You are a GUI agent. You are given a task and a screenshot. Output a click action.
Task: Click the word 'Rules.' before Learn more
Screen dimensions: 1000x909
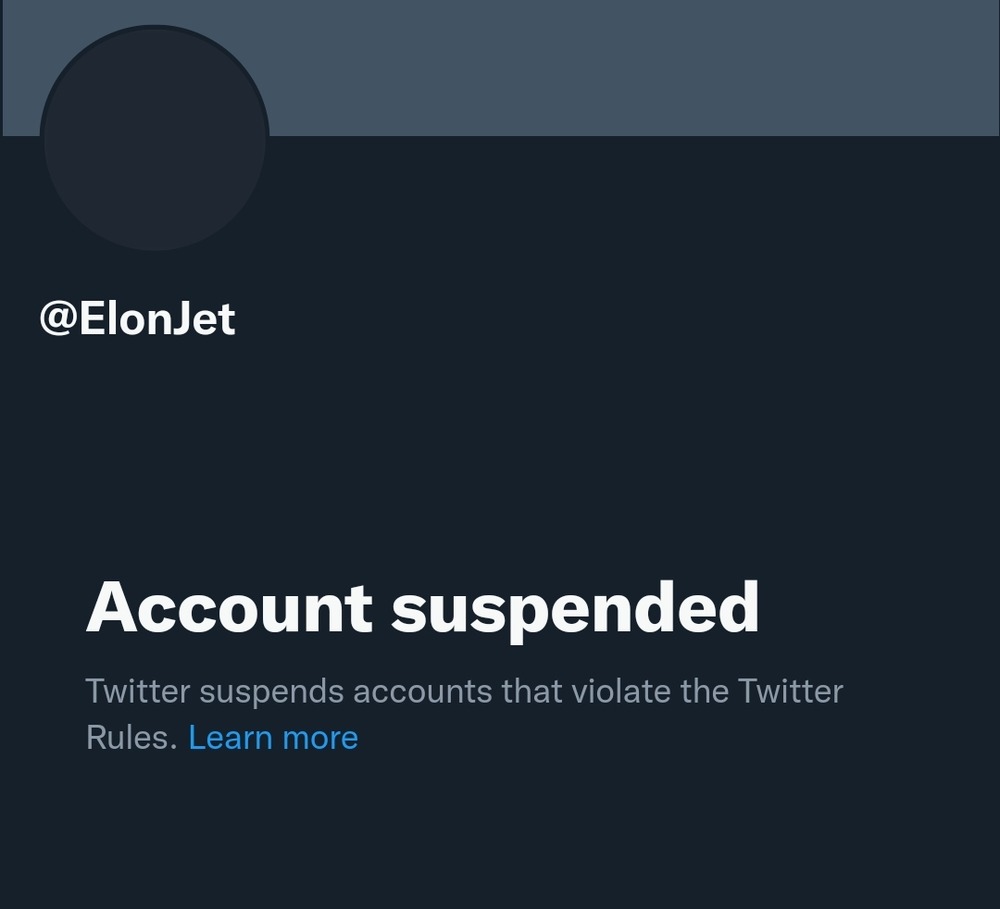tap(132, 738)
